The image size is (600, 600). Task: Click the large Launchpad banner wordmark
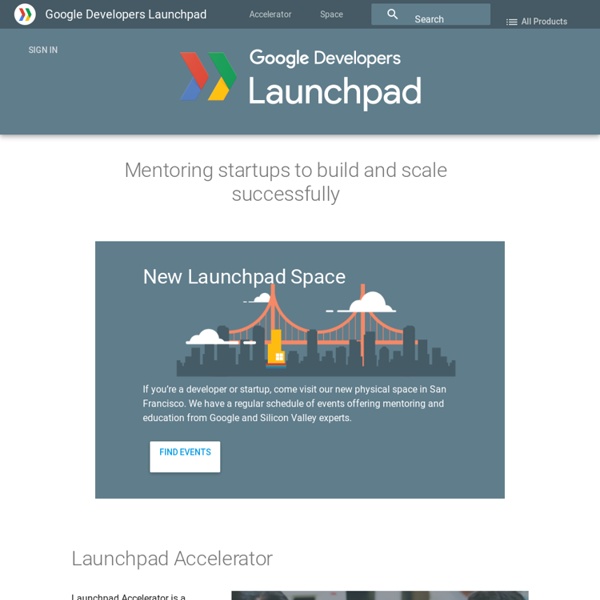[335, 92]
